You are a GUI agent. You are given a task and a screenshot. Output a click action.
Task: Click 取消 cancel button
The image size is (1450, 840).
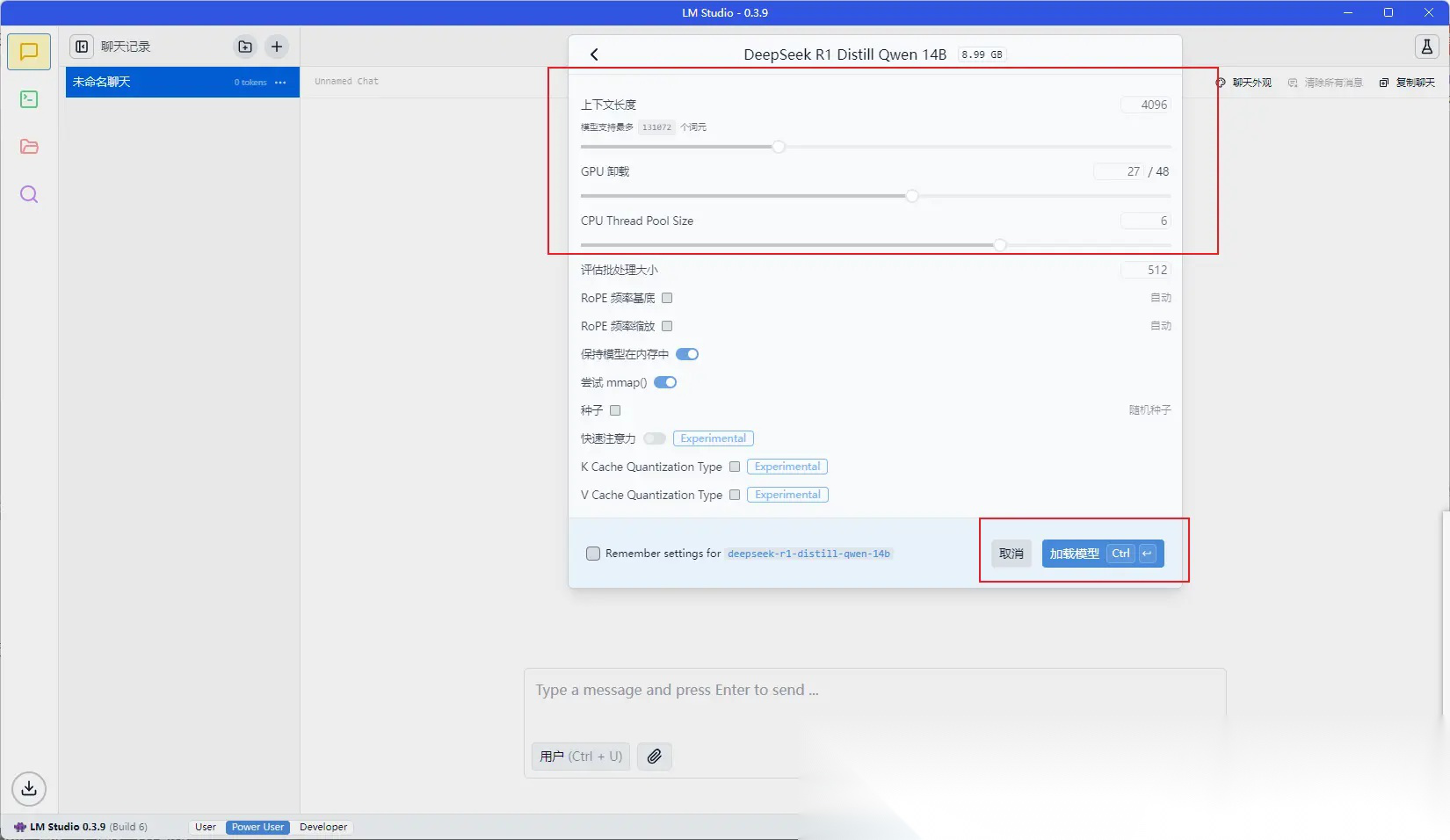point(1011,554)
